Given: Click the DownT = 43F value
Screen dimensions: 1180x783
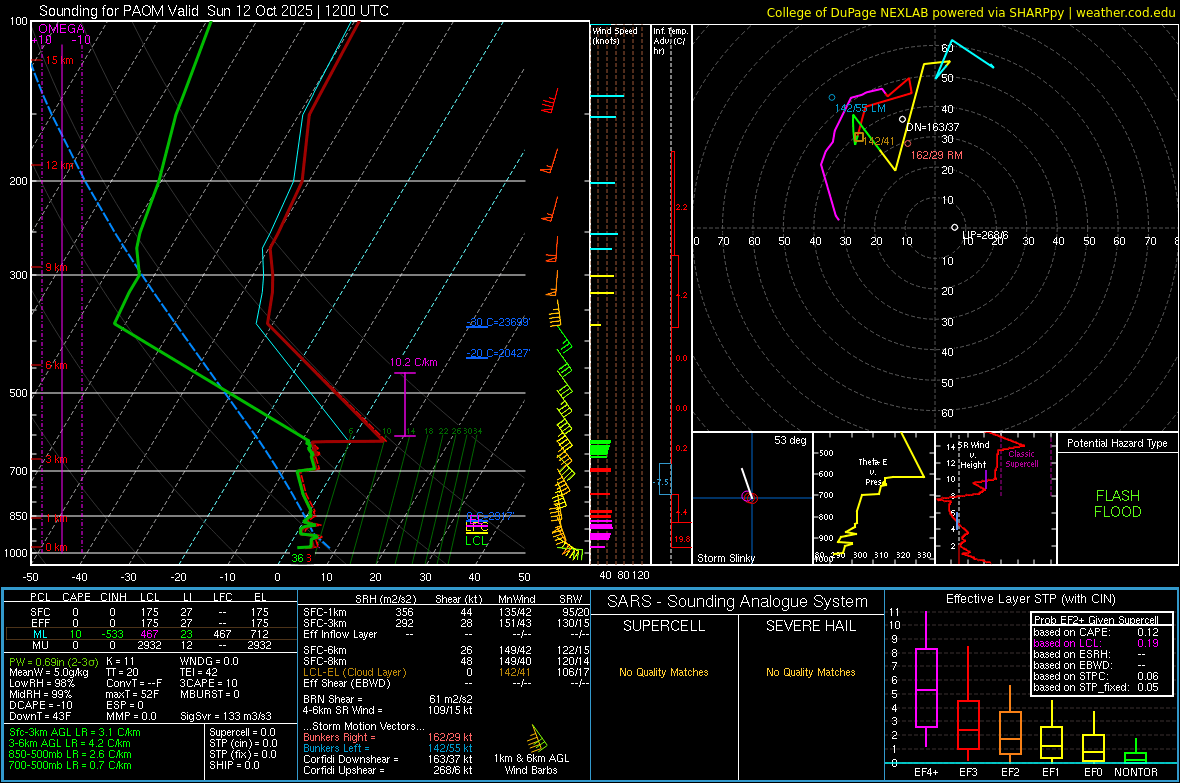Looking at the screenshot, I should click(x=39, y=717).
